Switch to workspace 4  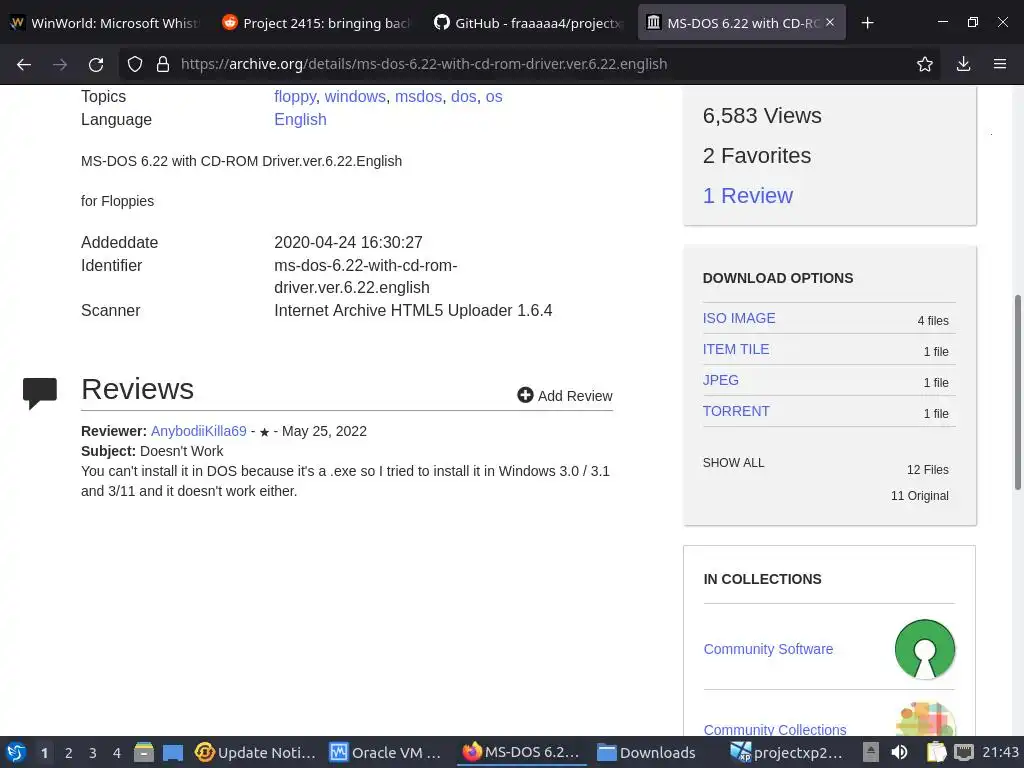point(117,753)
